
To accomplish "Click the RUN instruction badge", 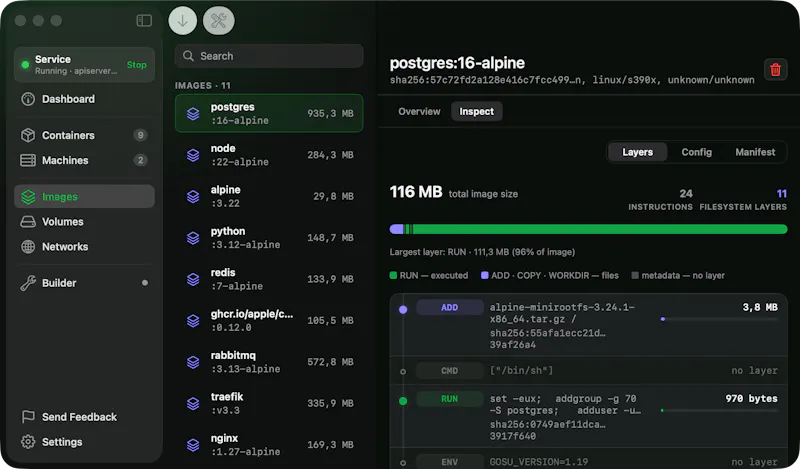I will pos(449,399).
